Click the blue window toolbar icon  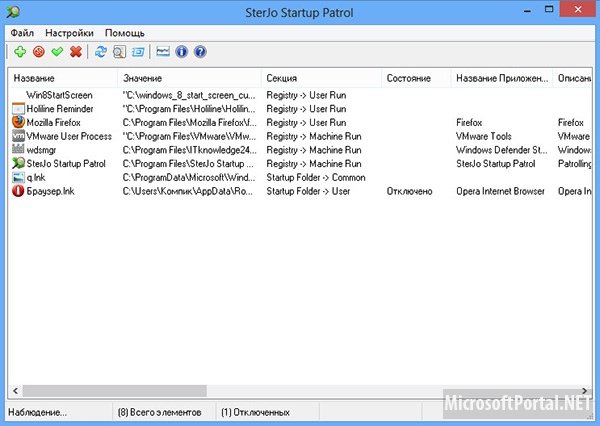pyautogui.click(x=138, y=52)
